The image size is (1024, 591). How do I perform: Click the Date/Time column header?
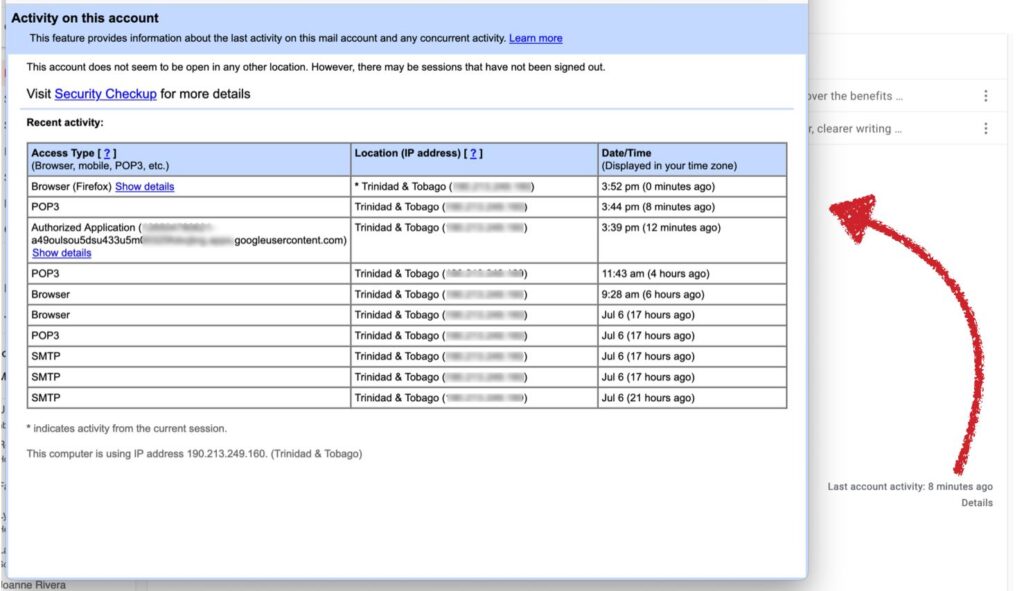(625, 153)
